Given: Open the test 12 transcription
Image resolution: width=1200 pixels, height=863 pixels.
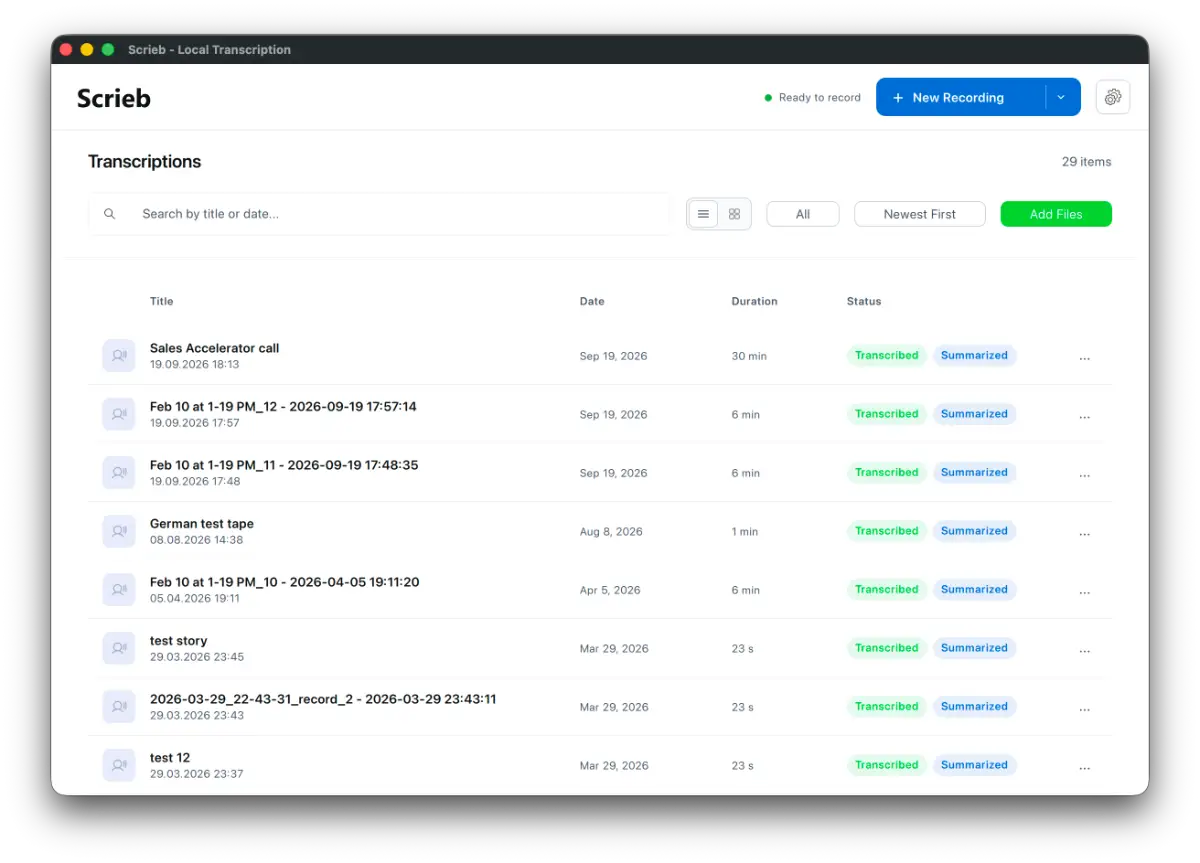Looking at the screenshot, I should pyautogui.click(x=170, y=757).
